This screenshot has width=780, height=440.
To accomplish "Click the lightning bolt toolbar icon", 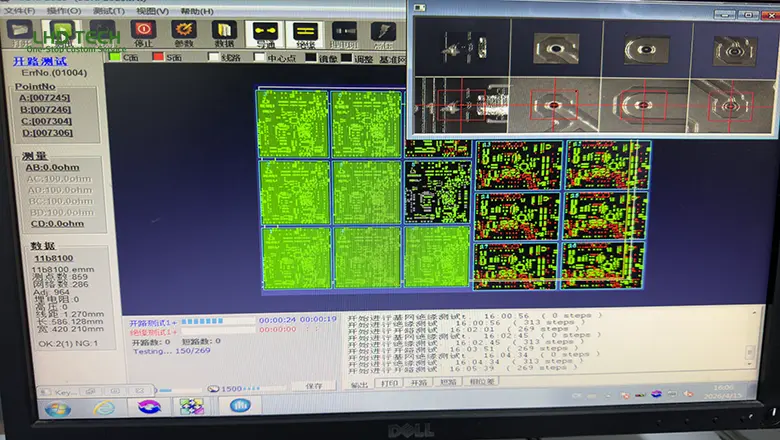I will click(384, 31).
